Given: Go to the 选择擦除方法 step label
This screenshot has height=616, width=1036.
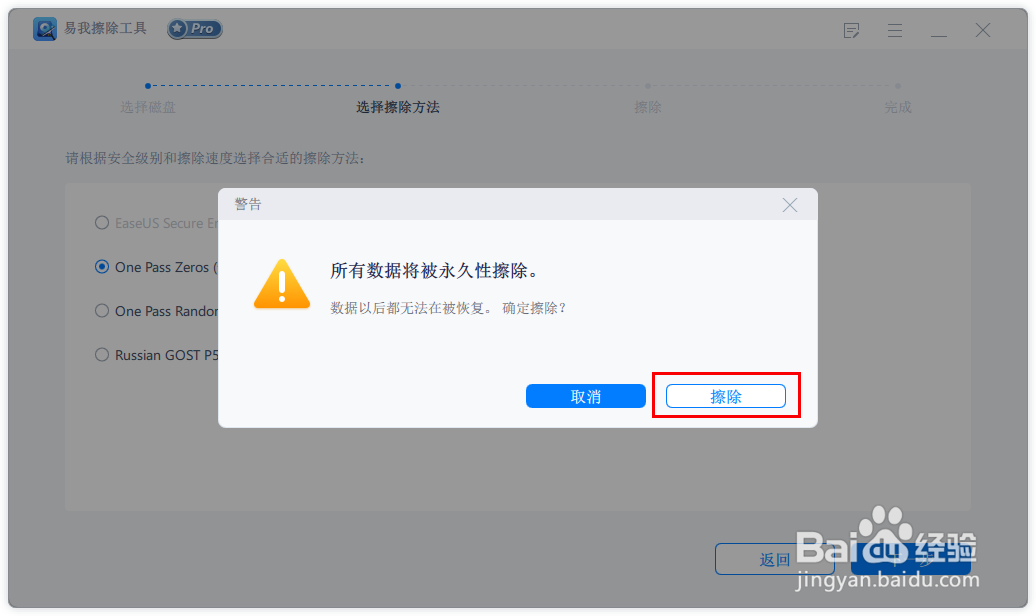Looking at the screenshot, I should click(x=398, y=107).
